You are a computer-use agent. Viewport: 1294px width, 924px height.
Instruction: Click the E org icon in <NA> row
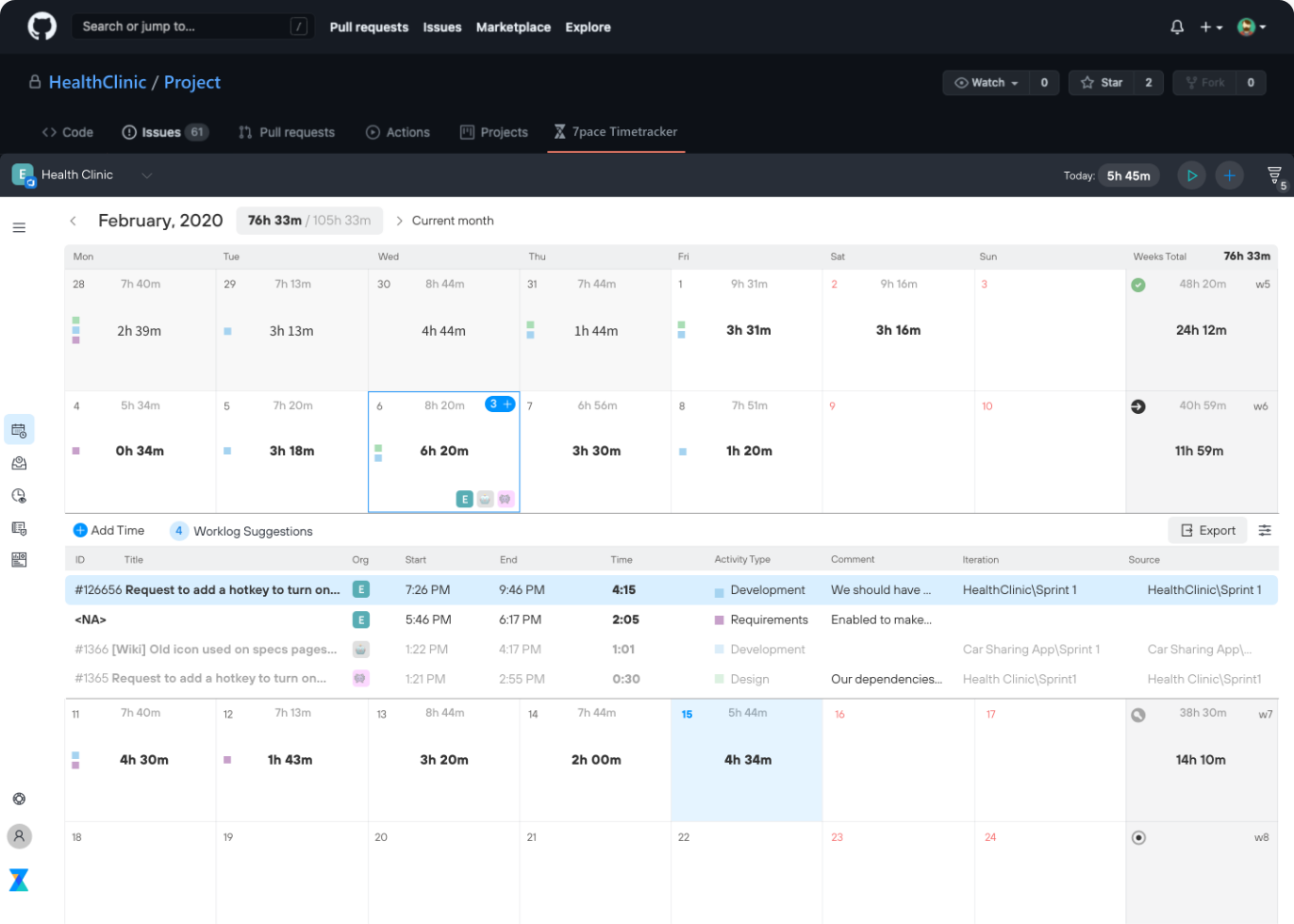click(360, 619)
